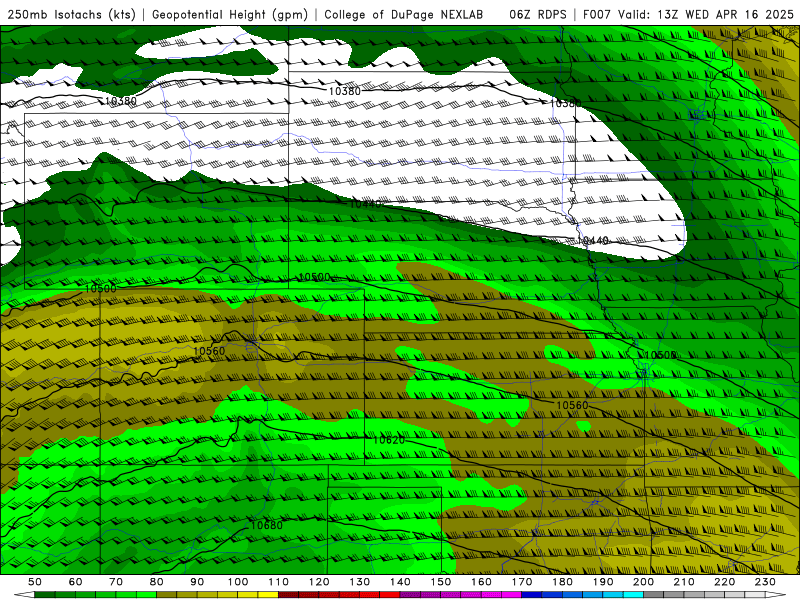Select the olive swatch starting at 80
Viewport: 800px width, 600px height.
(x=166, y=594)
